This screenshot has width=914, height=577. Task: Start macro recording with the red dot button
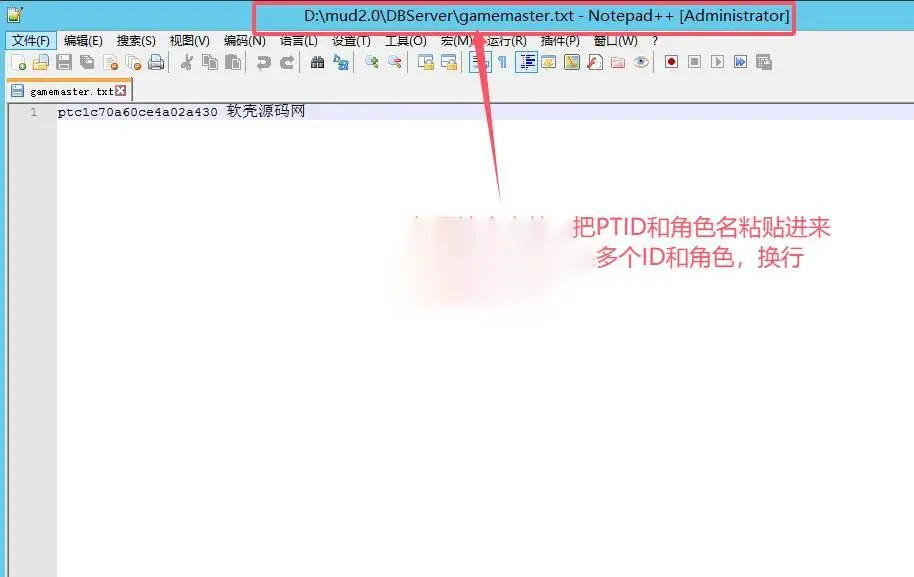click(671, 62)
